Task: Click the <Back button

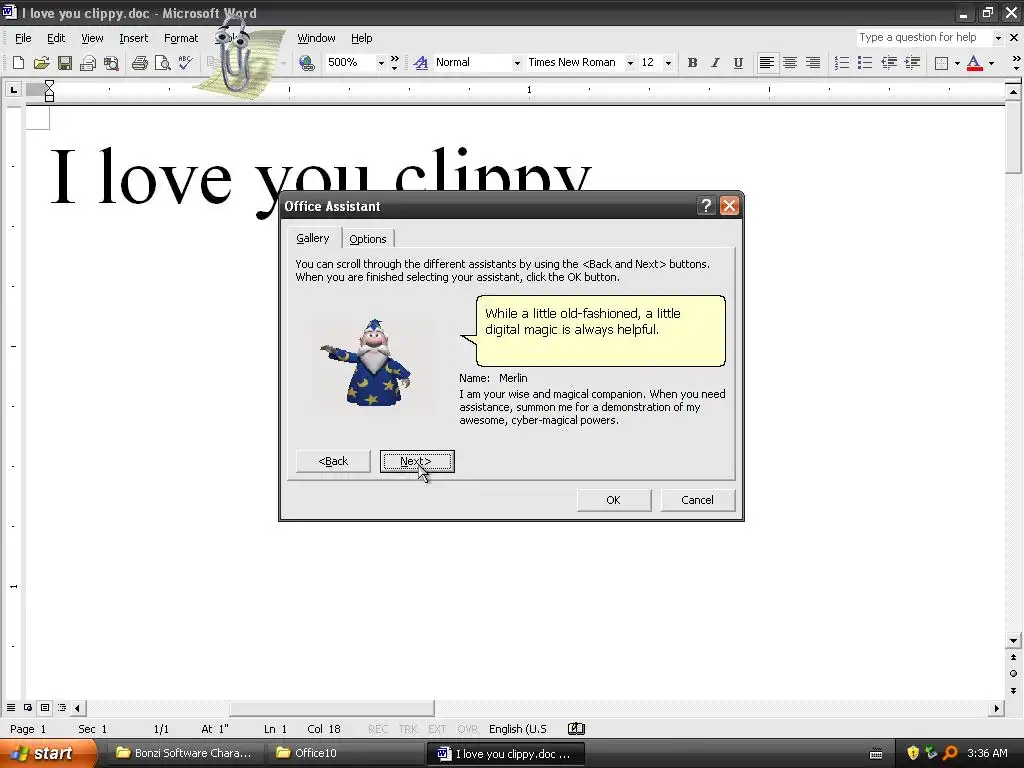Action: [333, 461]
